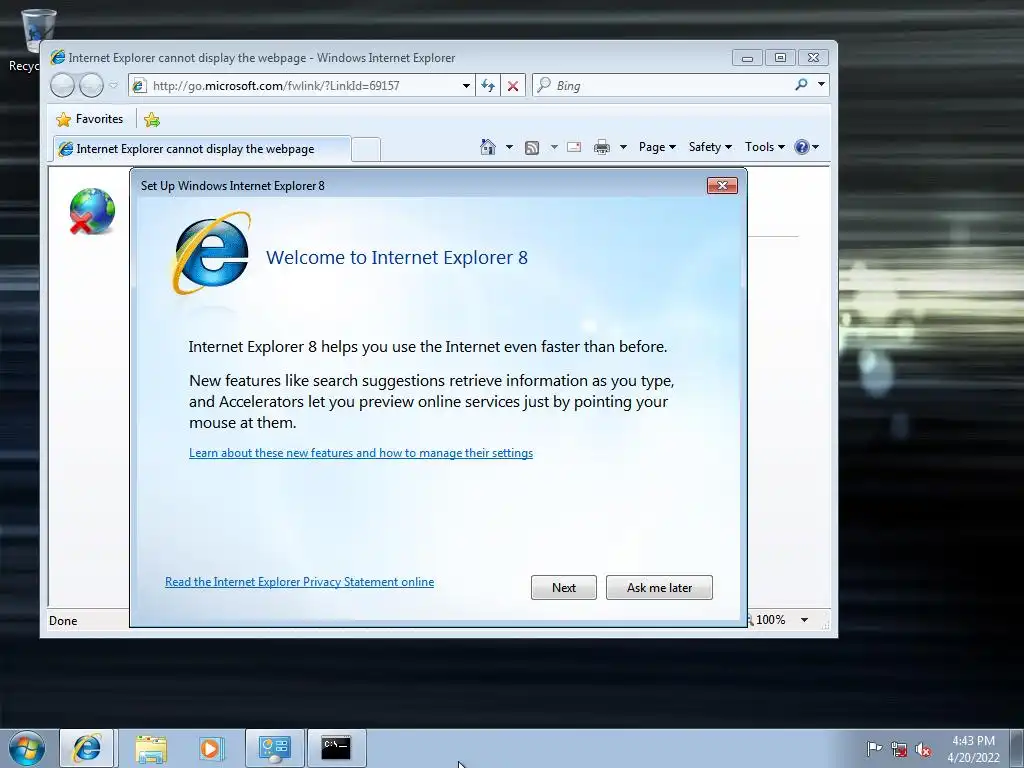Open the Page menu
Image resolution: width=1024 pixels, height=768 pixels.
[657, 147]
